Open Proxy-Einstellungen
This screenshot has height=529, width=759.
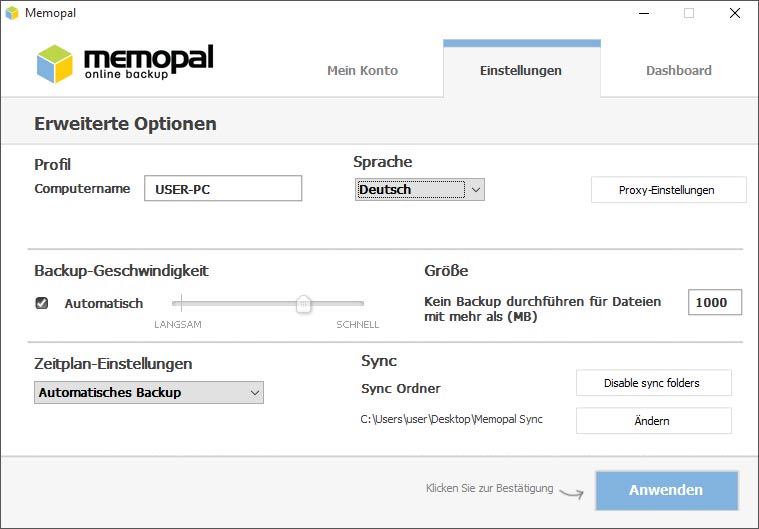[668, 190]
